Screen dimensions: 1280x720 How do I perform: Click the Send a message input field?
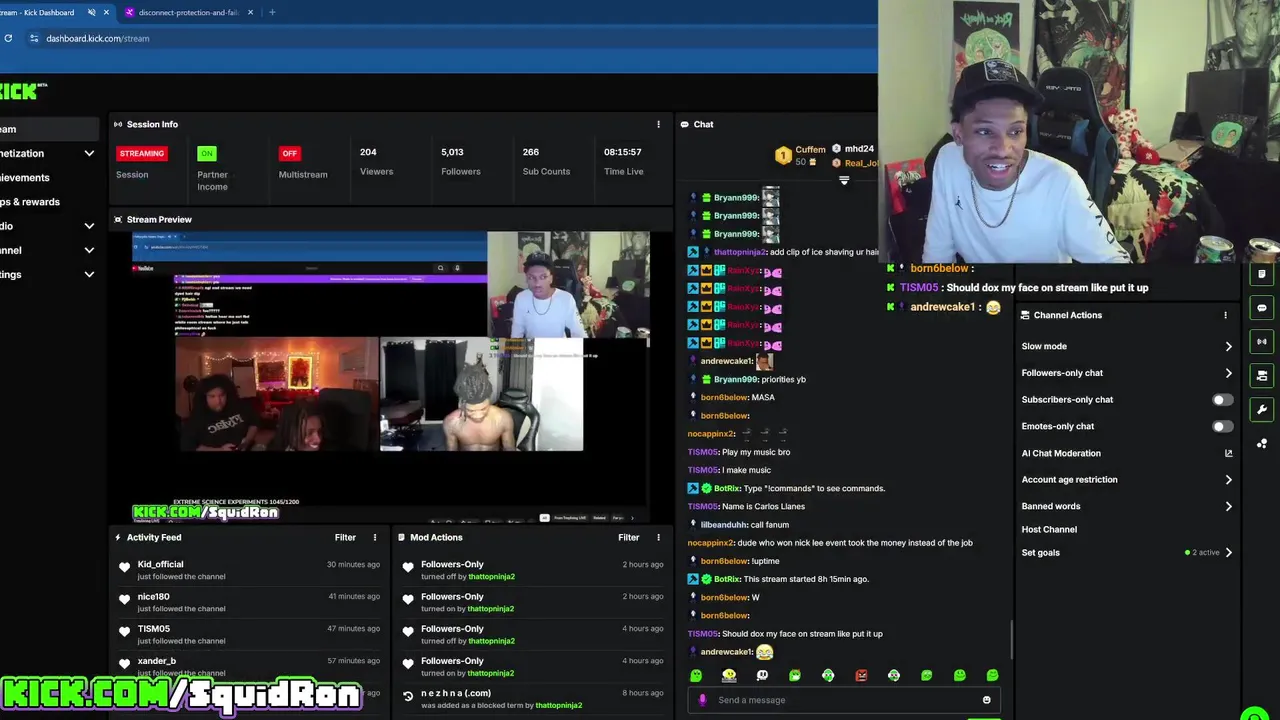tap(845, 700)
